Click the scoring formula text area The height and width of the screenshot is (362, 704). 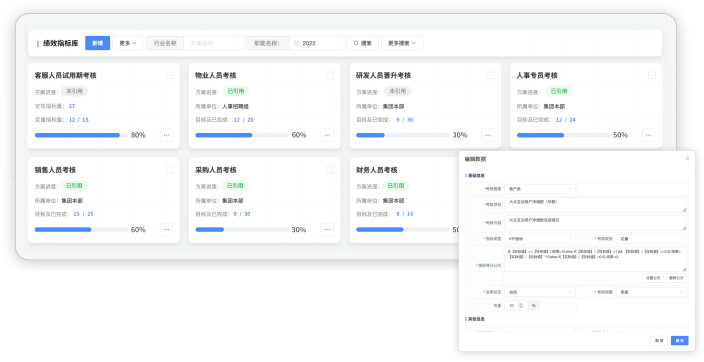pos(595,259)
